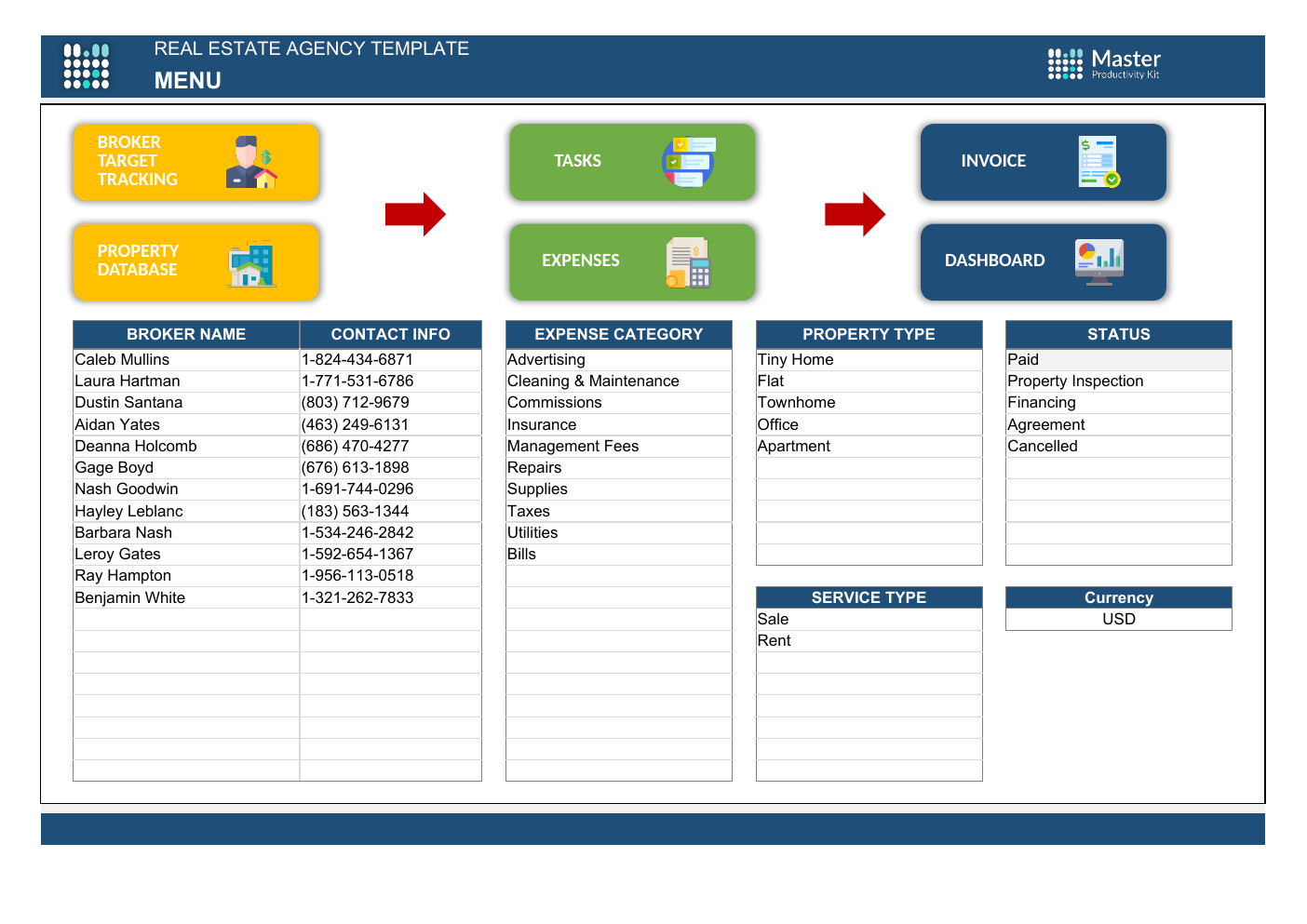1307x924 pixels.
Task: Navigate to the Dashboard sheet
Action: coord(1044,261)
